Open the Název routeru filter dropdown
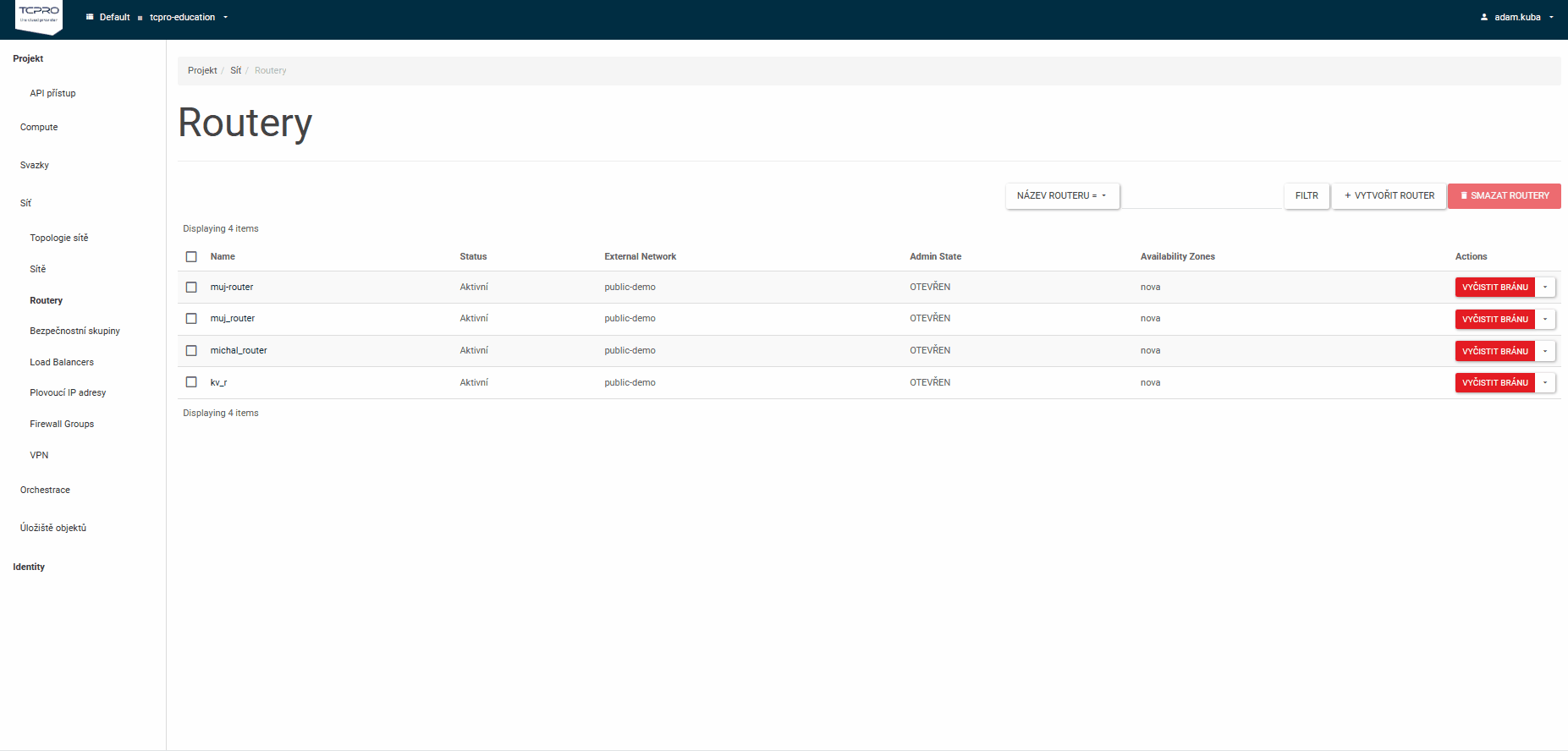Screen dimensions: 1568x751 click(x=1062, y=195)
